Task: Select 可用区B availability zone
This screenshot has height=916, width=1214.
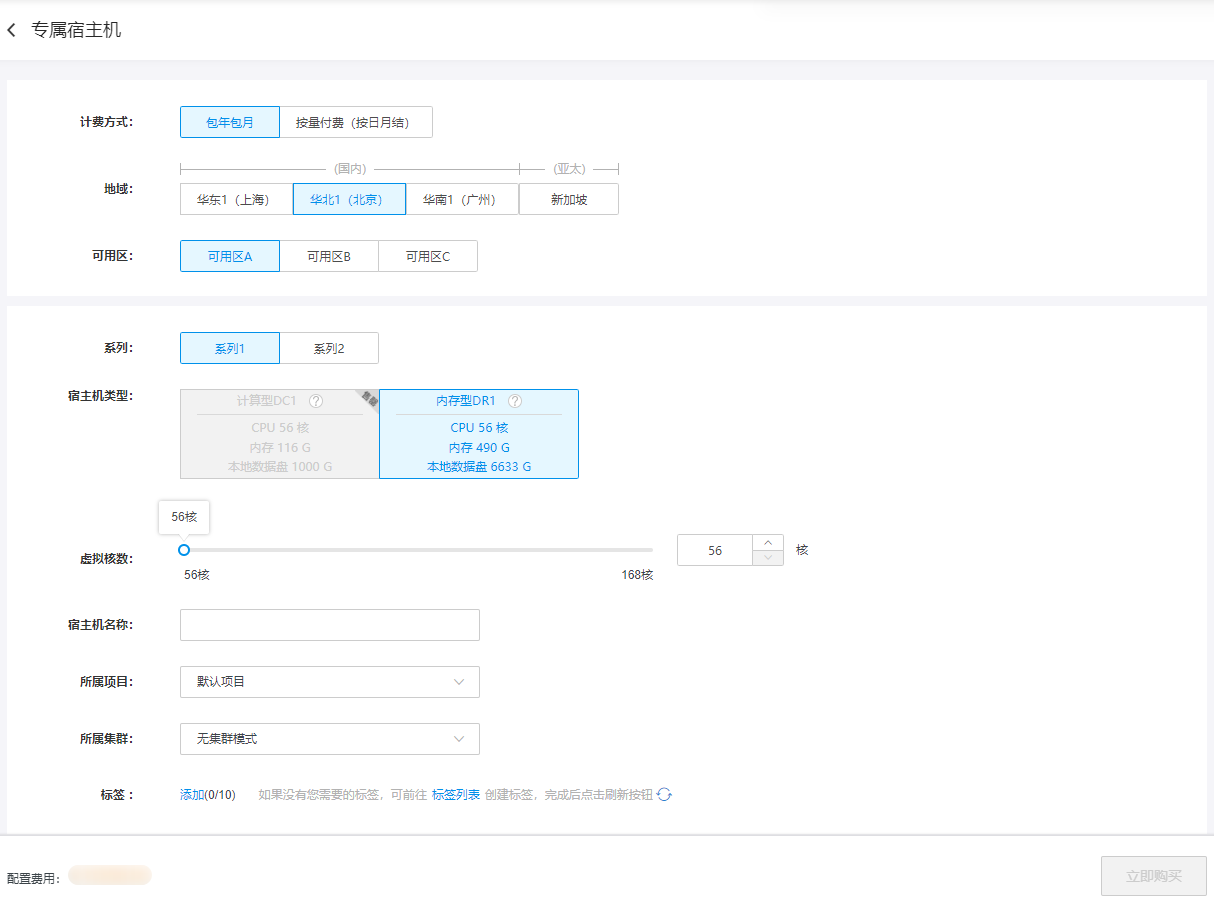Action: click(329, 256)
